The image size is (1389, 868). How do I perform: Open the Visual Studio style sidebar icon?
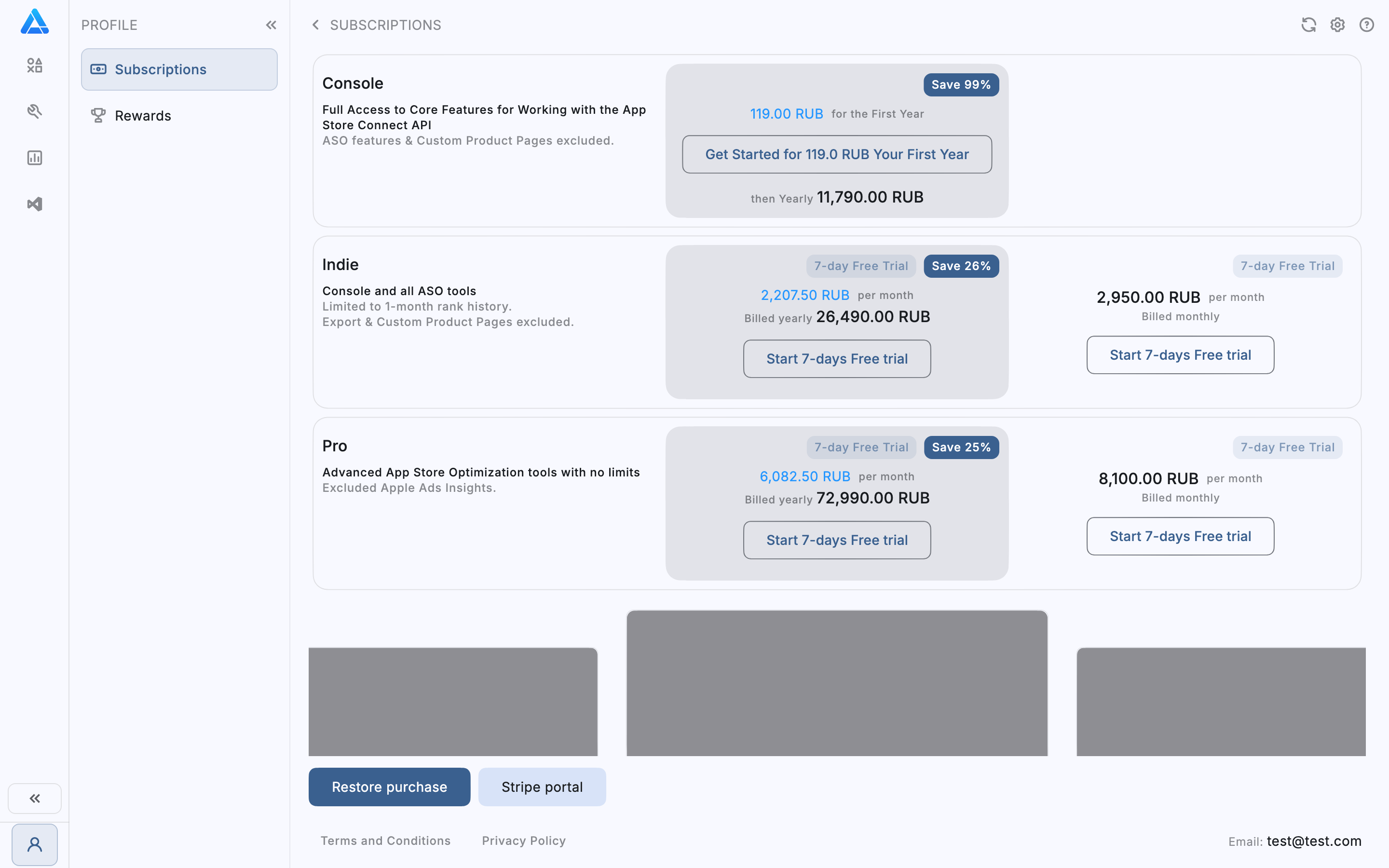pos(34,204)
